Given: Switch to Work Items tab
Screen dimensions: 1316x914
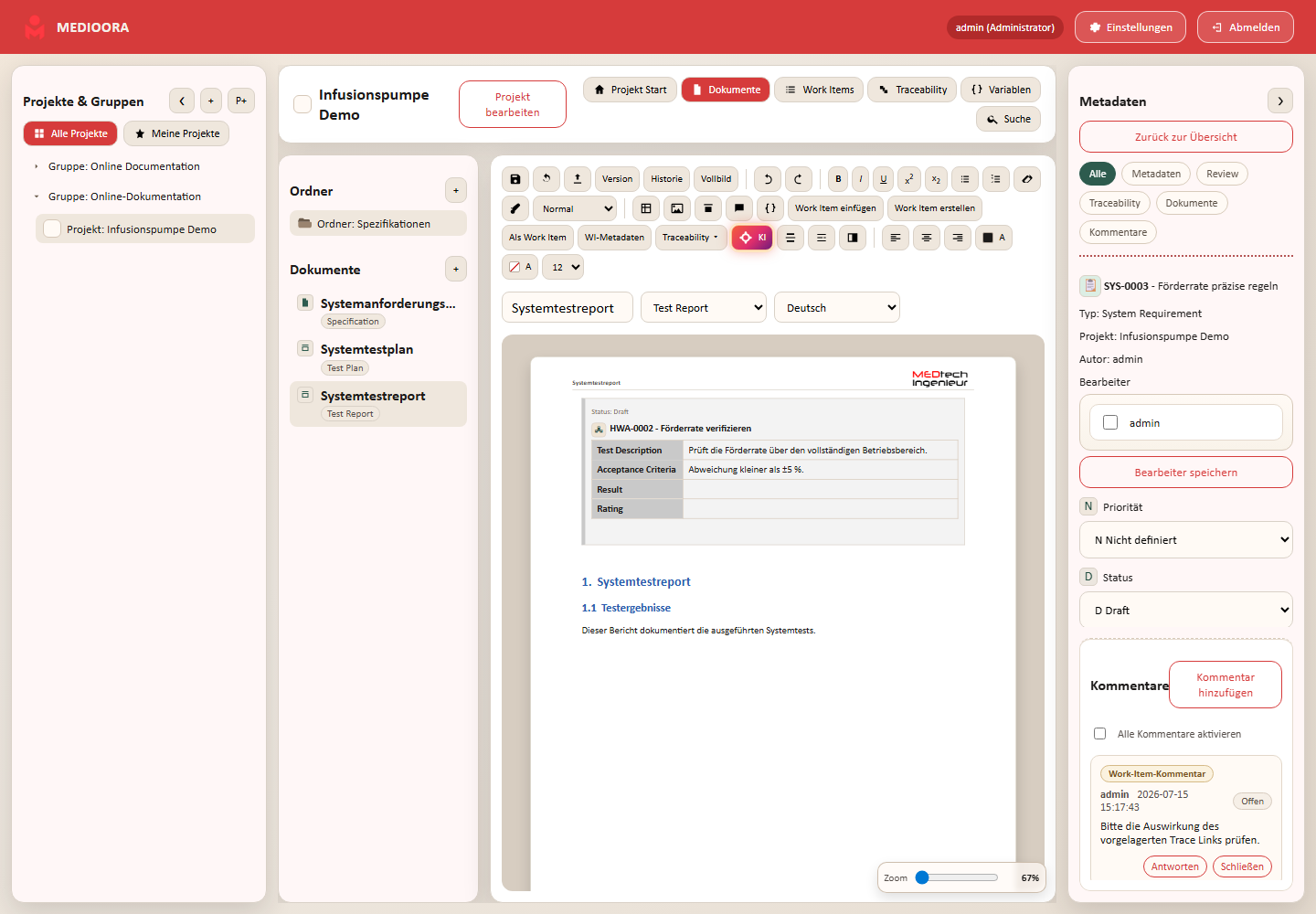Looking at the screenshot, I should 819,90.
